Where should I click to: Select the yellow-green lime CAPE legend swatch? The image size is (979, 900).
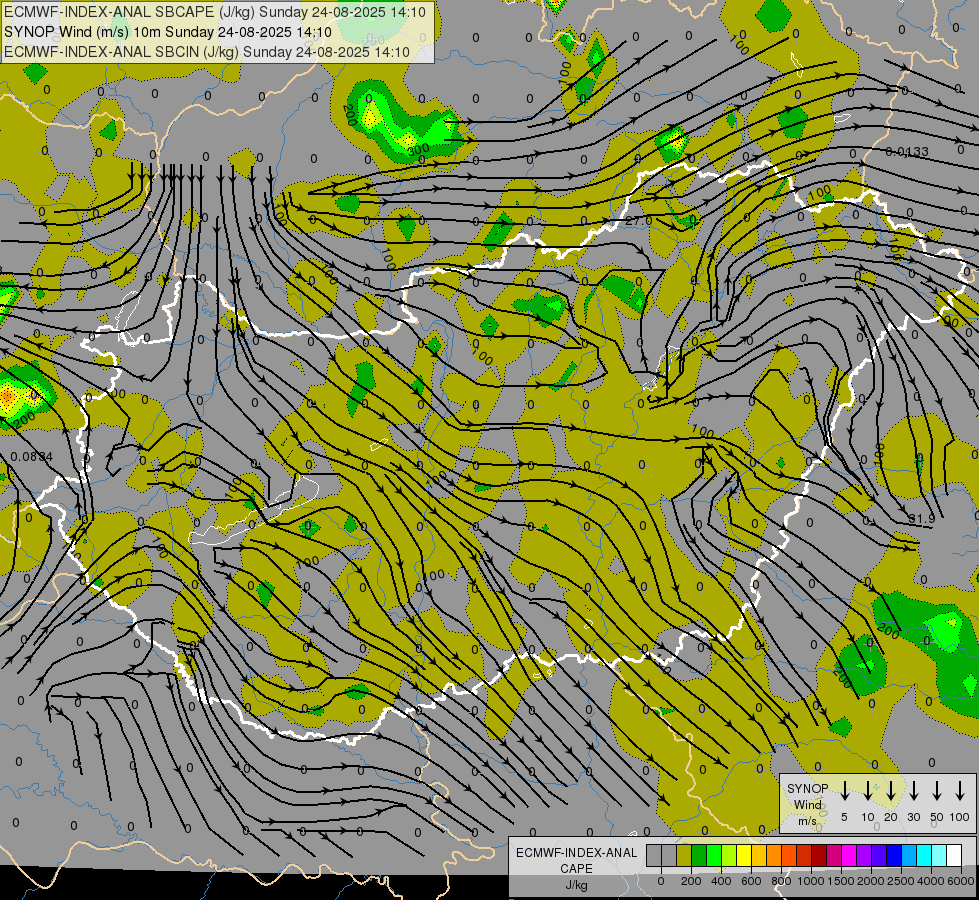click(729, 855)
